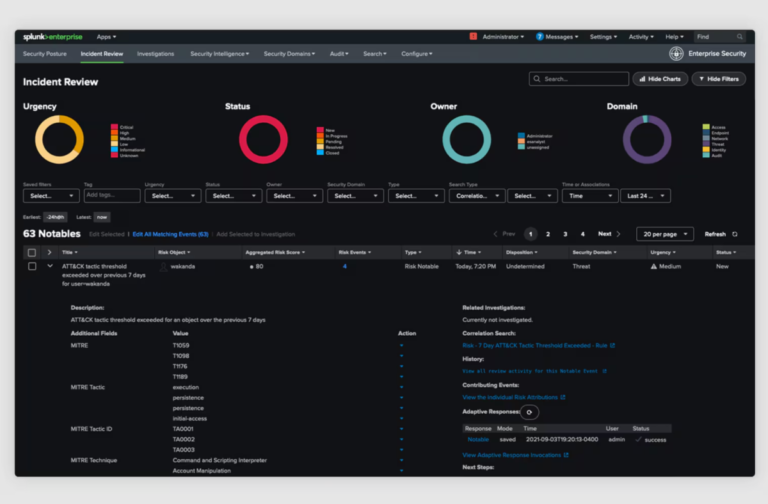
Task: Open the Last 24 hours time dropdown
Action: tap(645, 196)
